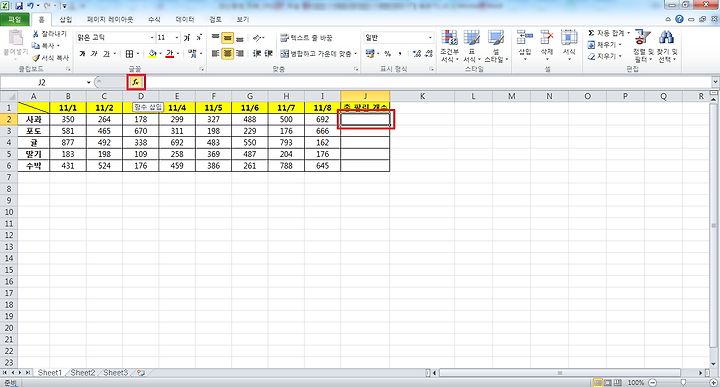Open number format dropdown (일반)
Image resolution: width=720 pixels, height=387 pixels.
(430, 38)
